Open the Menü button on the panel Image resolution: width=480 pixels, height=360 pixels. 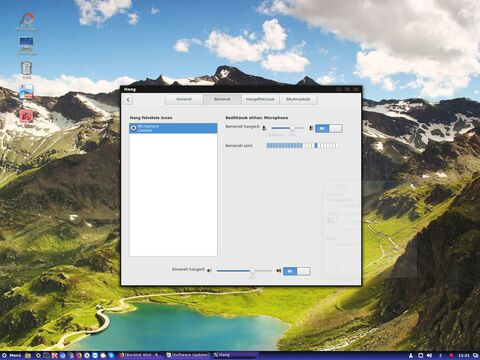coord(12,356)
